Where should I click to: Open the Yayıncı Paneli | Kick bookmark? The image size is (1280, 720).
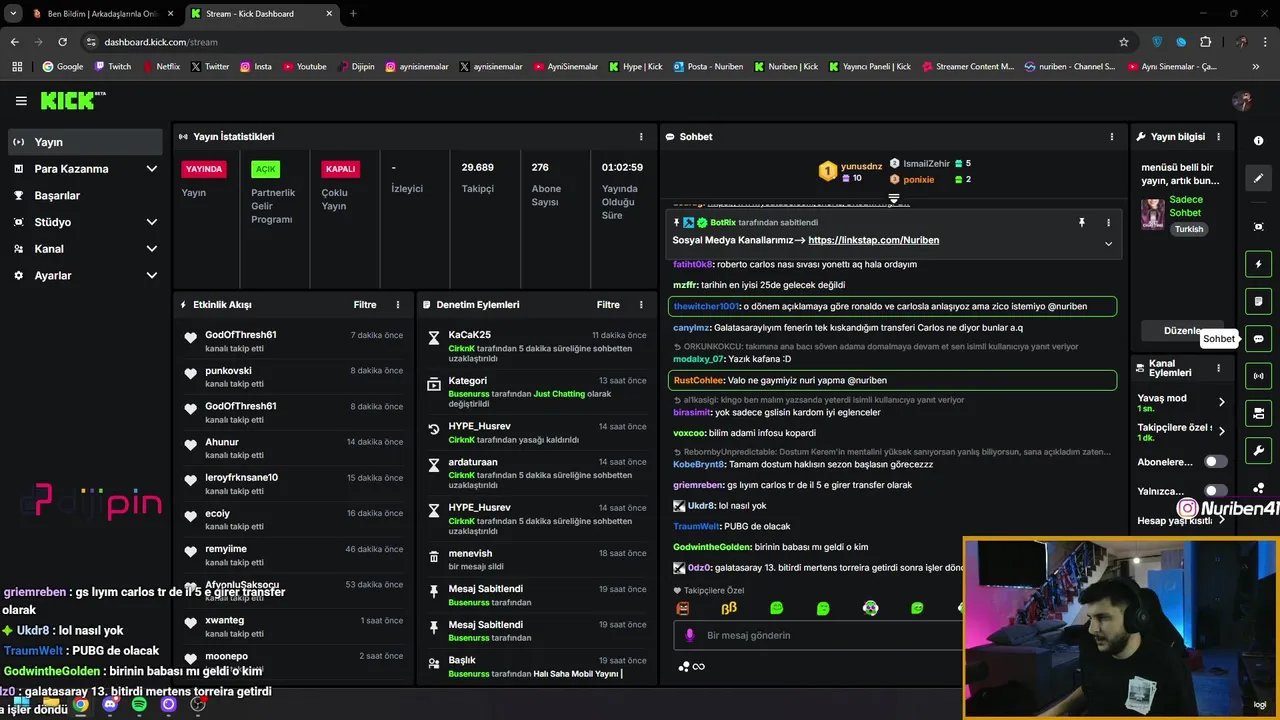[x=868, y=67]
